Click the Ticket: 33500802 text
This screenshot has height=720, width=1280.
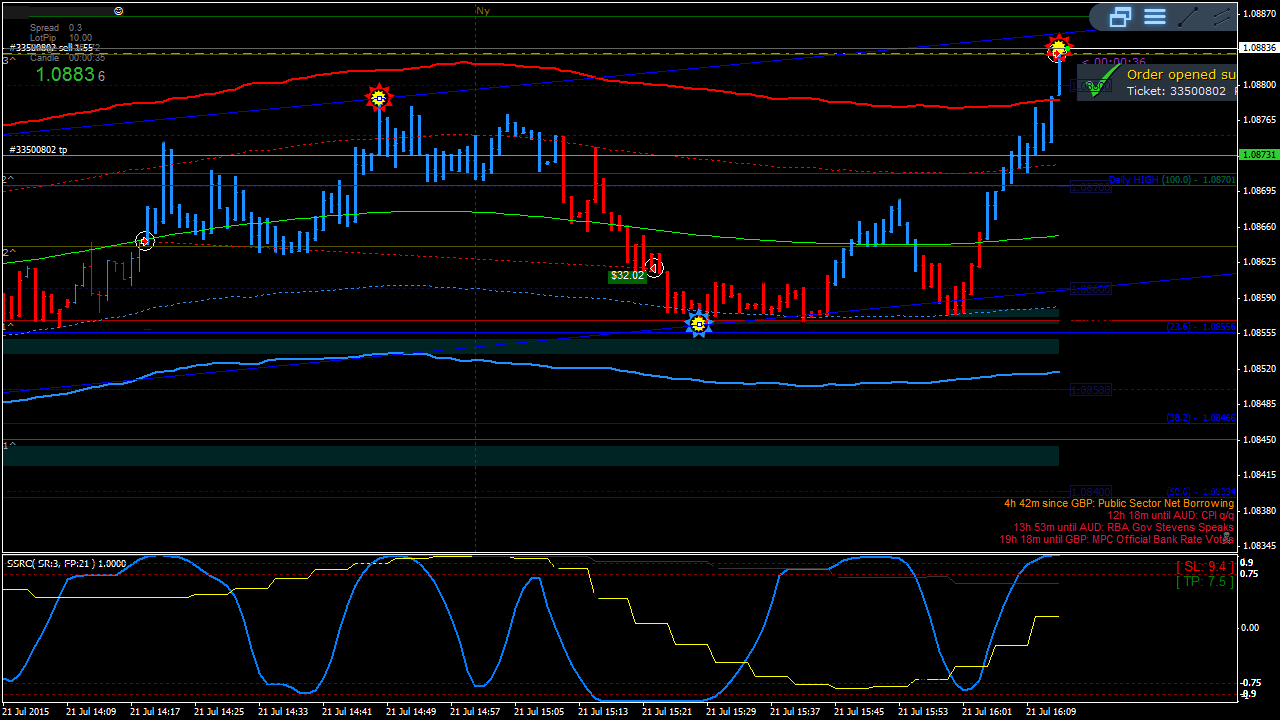pos(1176,91)
